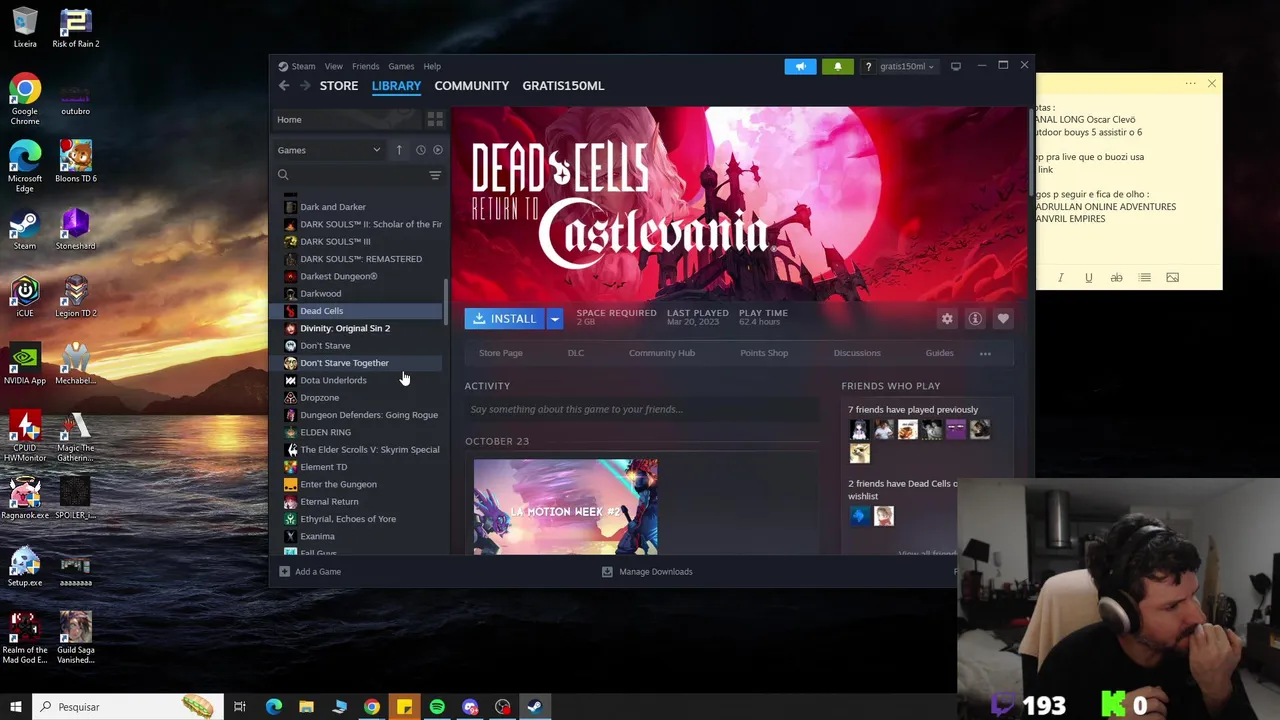This screenshot has height=720, width=1280.
Task: Click the library search magnifier icon
Action: [x=283, y=175]
